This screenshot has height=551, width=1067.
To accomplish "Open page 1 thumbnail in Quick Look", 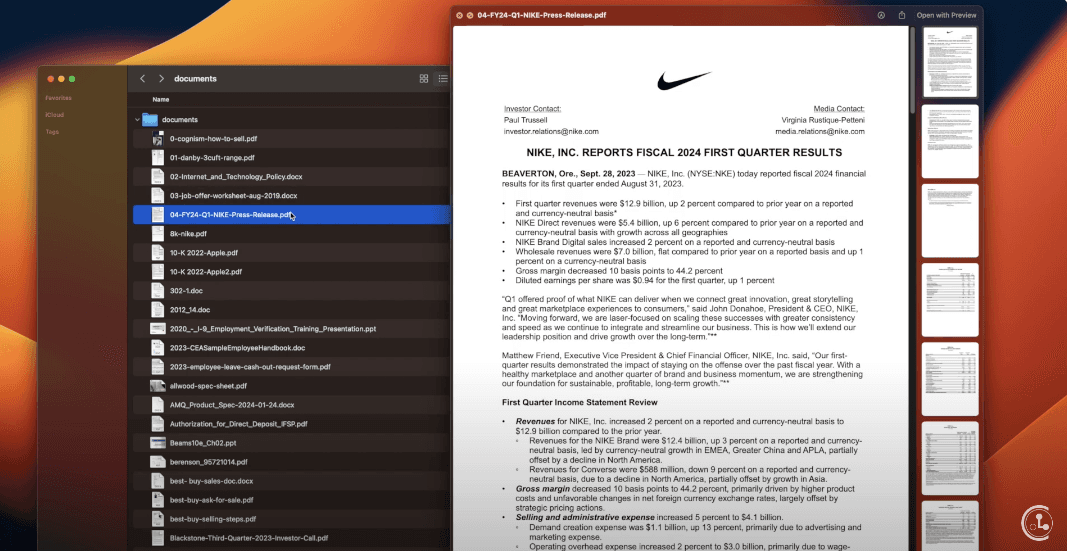I will pos(950,62).
